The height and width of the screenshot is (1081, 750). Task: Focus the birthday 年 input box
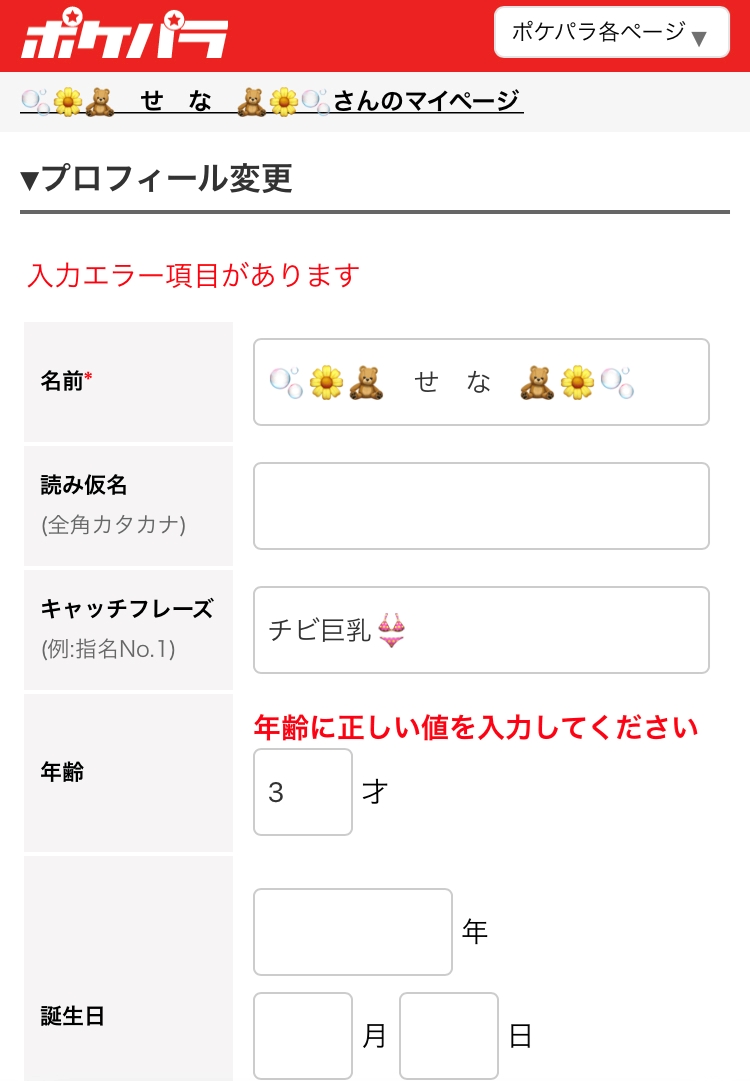pos(353,932)
